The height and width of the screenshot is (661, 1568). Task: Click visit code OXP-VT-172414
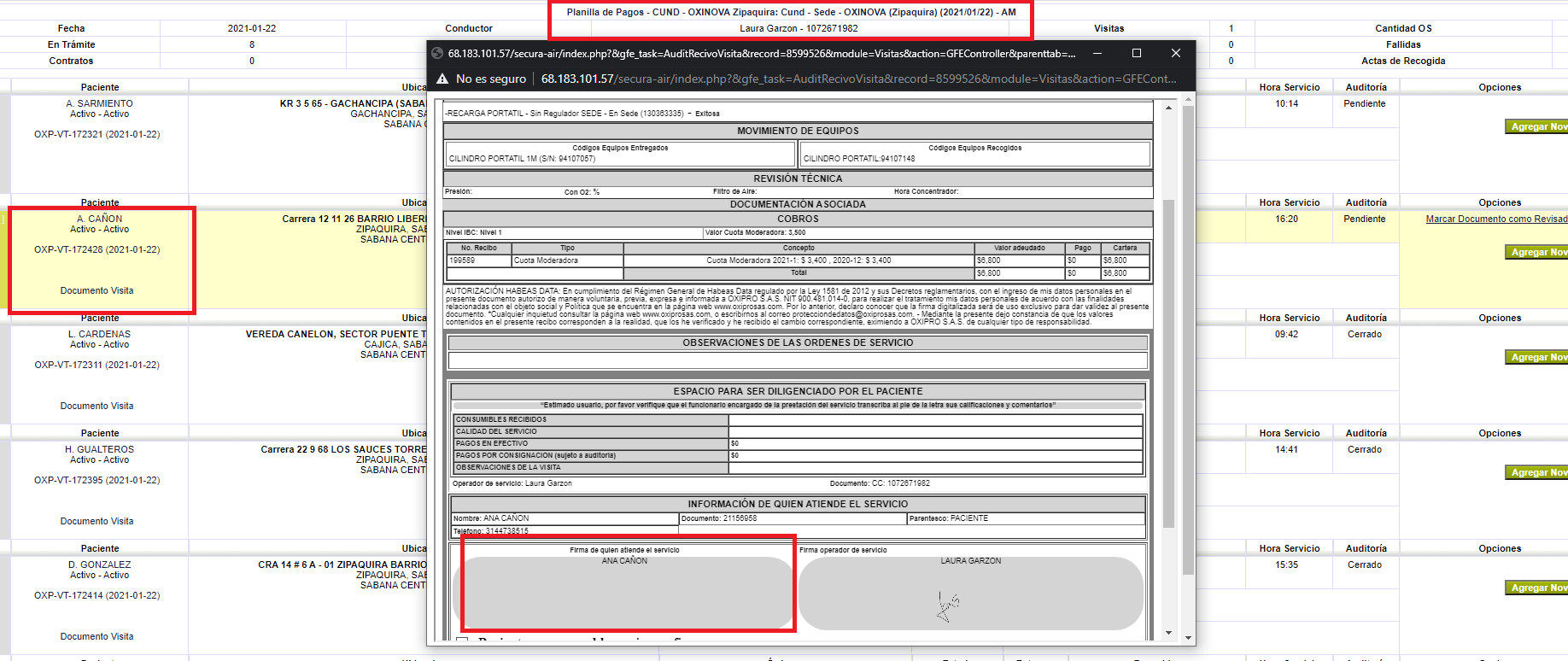point(97,596)
